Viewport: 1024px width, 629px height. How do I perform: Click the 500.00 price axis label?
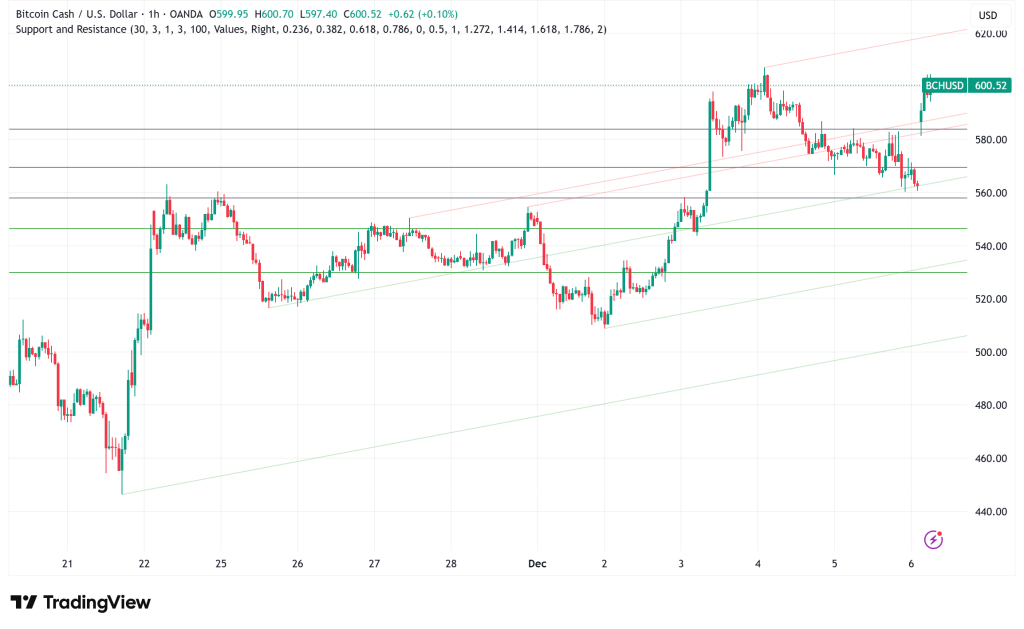click(988, 352)
